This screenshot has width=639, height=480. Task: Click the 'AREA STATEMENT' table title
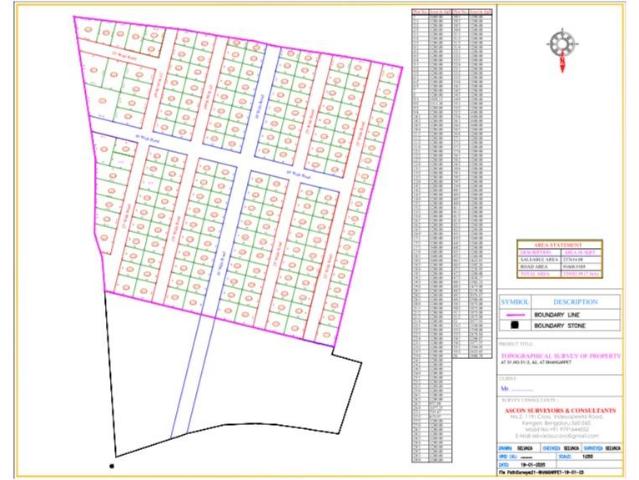558,245
